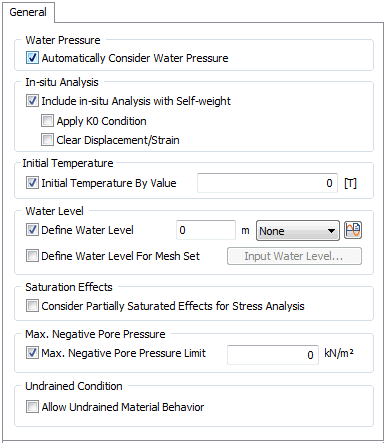Open the water level function icon button
This screenshot has height=445, width=388.
click(x=353, y=230)
